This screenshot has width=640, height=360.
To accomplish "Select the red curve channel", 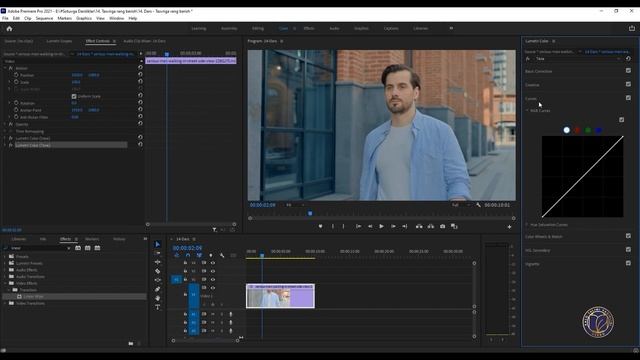I will [577, 130].
